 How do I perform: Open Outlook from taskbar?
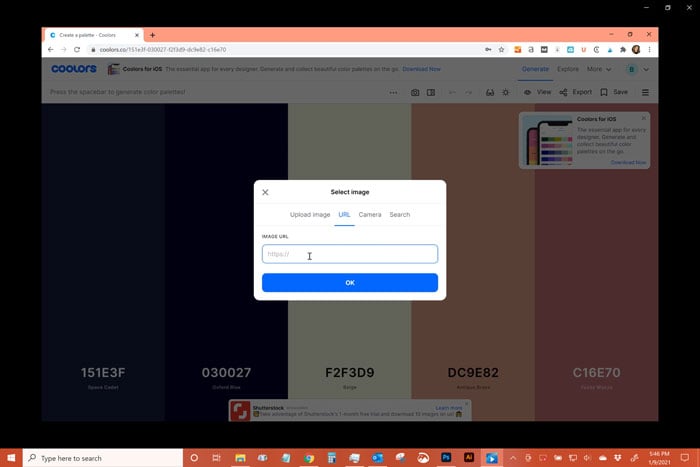click(377, 458)
